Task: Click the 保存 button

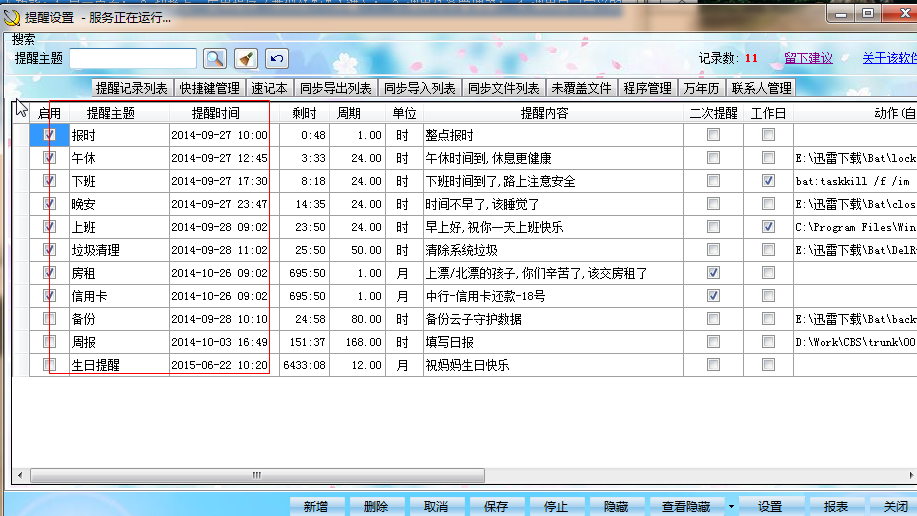Action: pyautogui.click(x=496, y=507)
